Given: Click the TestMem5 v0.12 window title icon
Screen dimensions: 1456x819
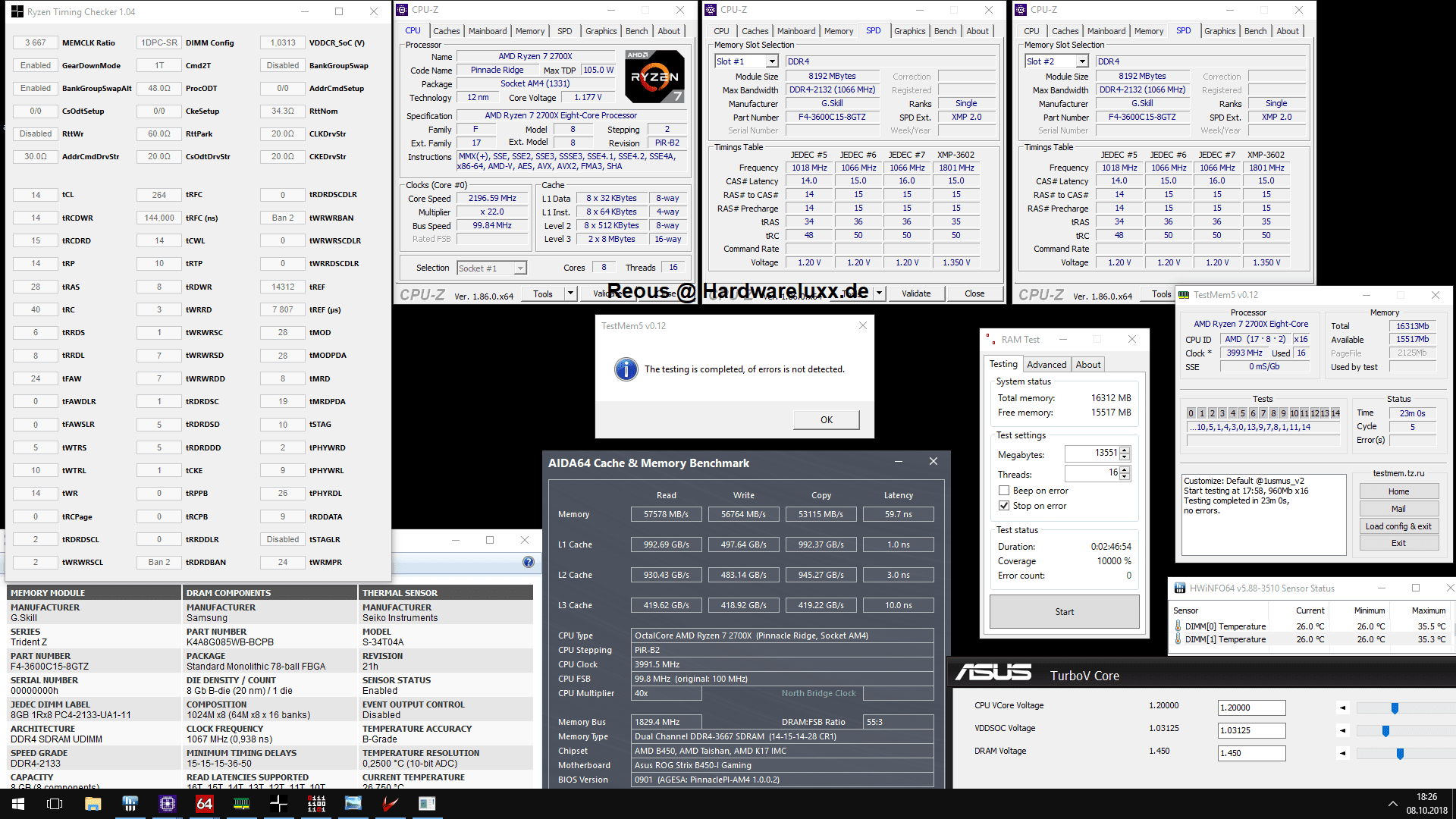Looking at the screenshot, I should pyautogui.click(x=1183, y=294).
